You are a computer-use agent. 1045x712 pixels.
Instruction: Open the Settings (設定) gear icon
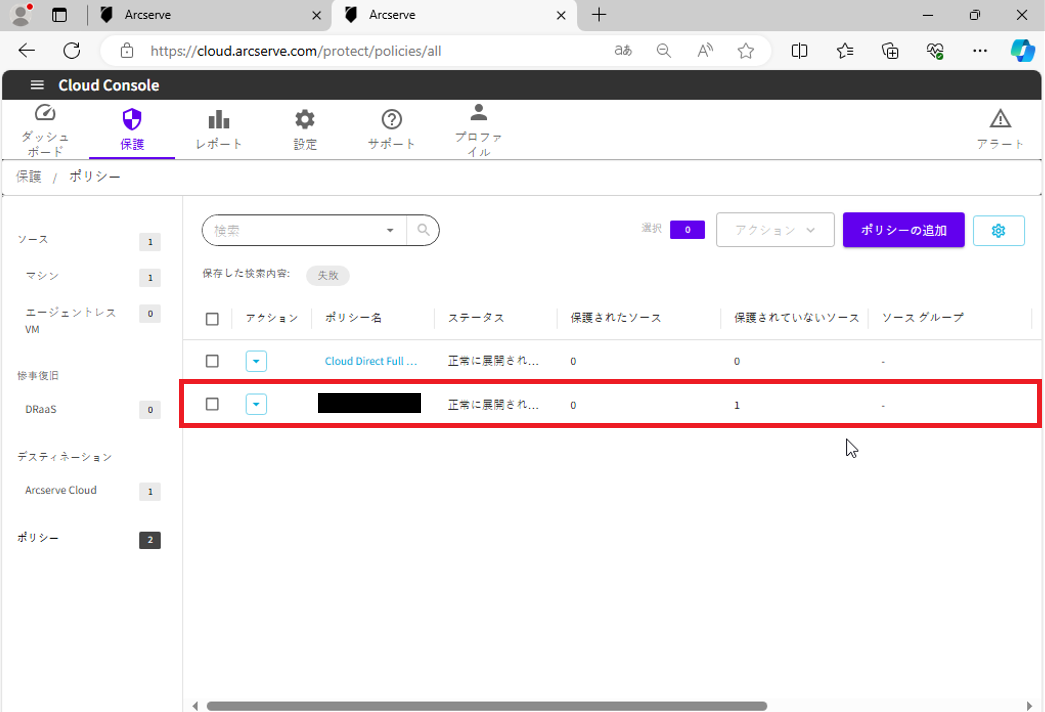(x=305, y=120)
